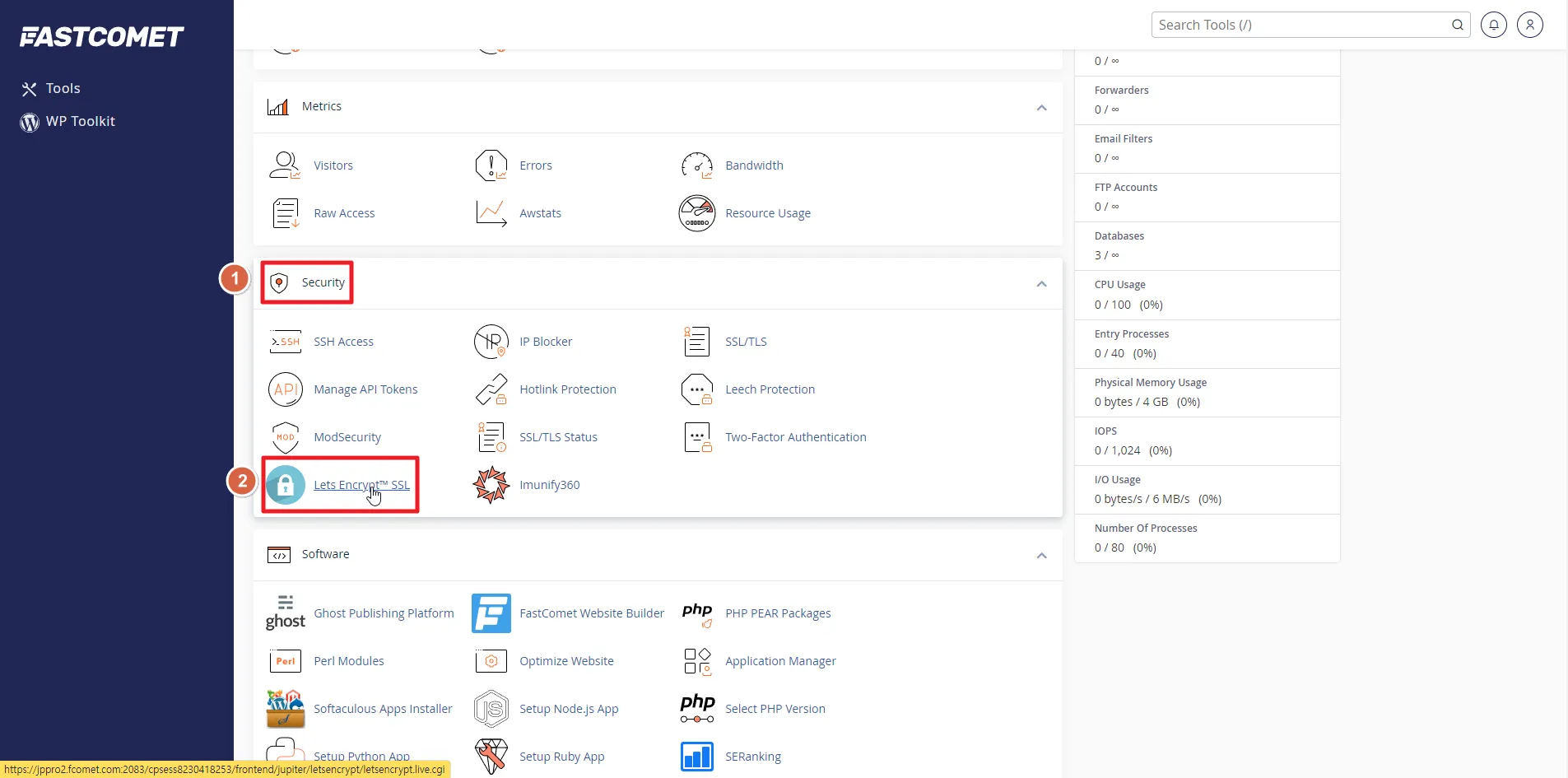
Task: Select the I/O Usage statistic label
Action: (1118, 480)
